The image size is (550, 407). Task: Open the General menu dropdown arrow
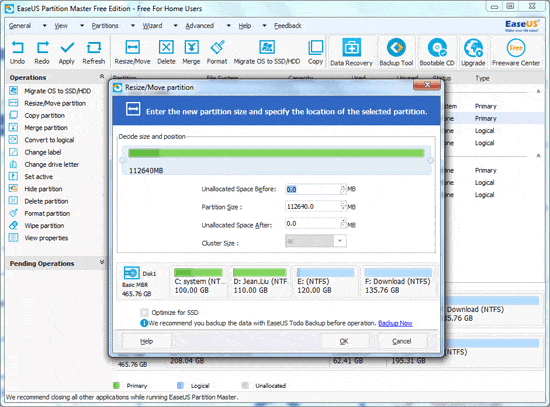45,26
